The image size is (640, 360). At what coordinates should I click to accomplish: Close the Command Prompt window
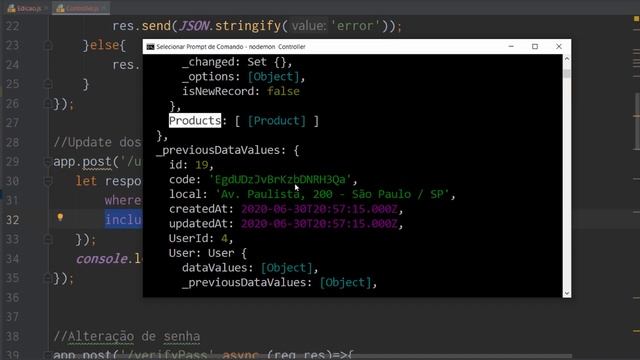click(559, 47)
